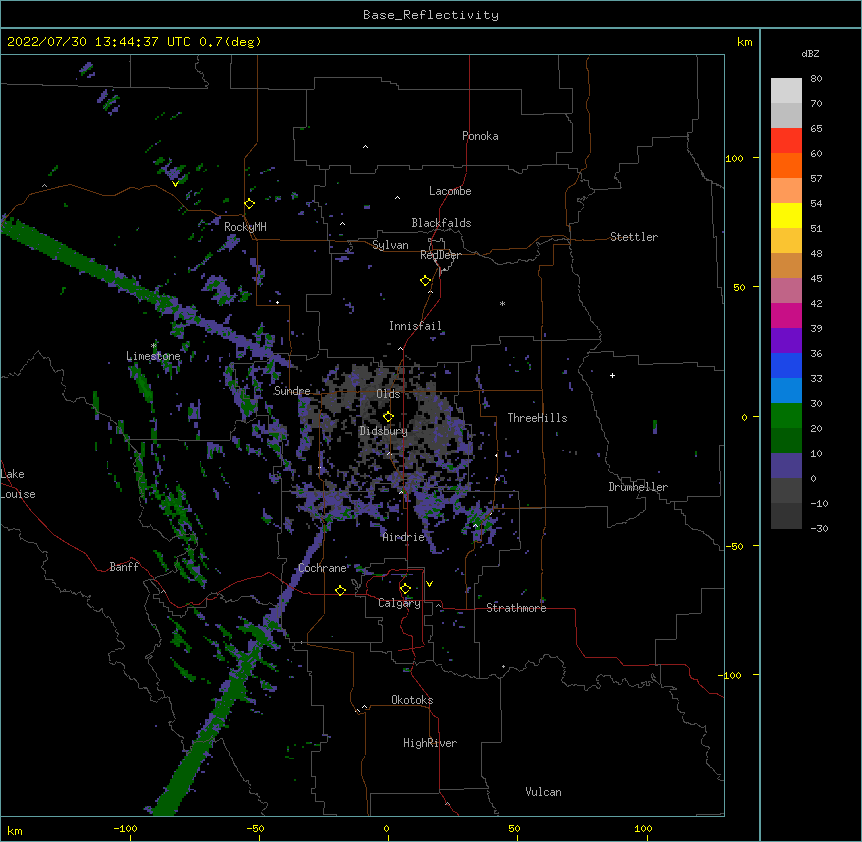Click the Limestone label

[153, 356]
